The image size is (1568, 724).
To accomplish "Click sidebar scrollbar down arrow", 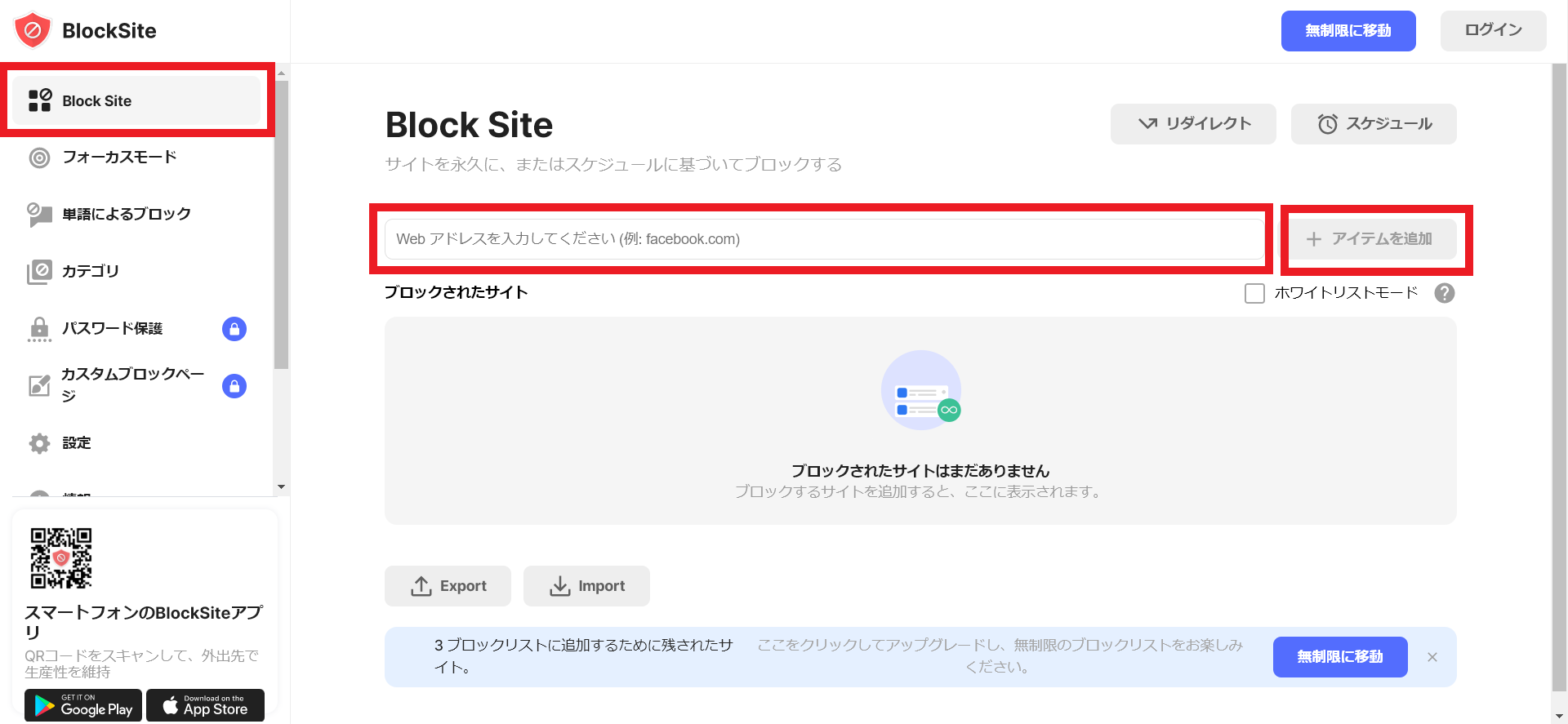I will click(x=282, y=487).
